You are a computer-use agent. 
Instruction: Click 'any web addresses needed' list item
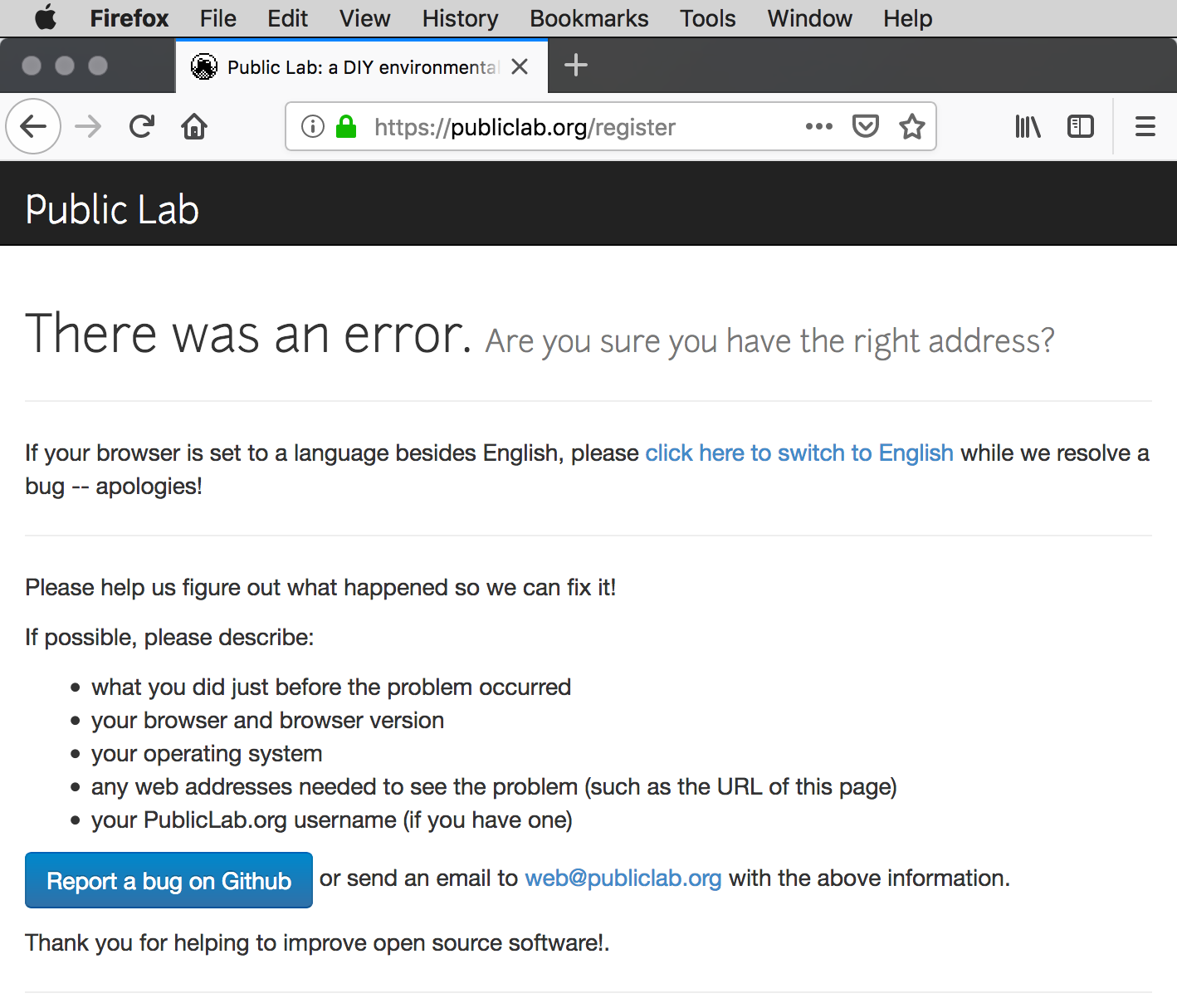pyautogui.click(x=494, y=786)
